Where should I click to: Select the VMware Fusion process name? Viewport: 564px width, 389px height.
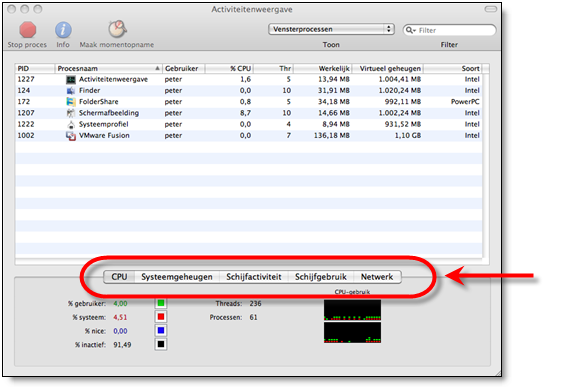(104, 135)
